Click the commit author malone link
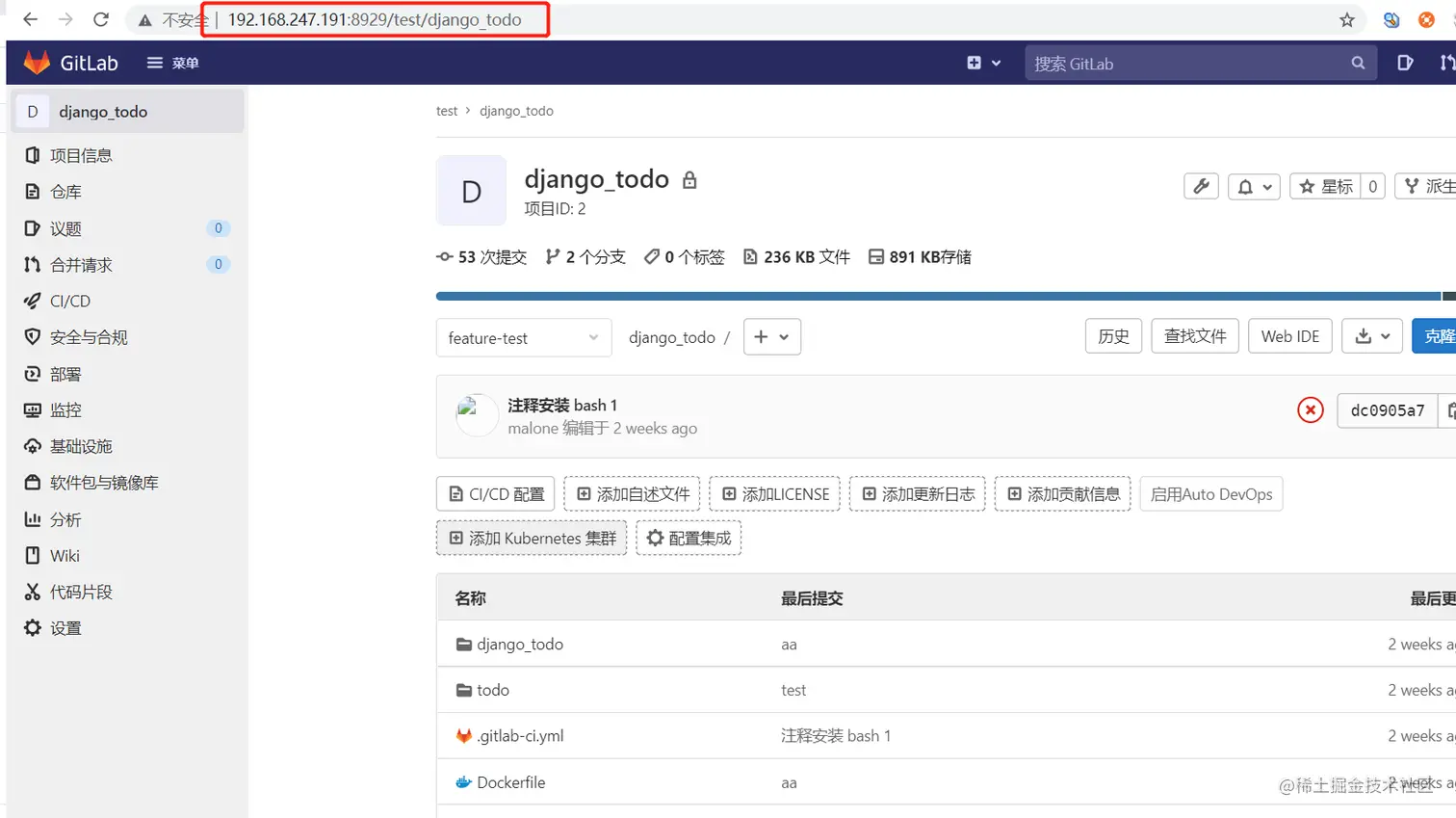 tap(533, 428)
